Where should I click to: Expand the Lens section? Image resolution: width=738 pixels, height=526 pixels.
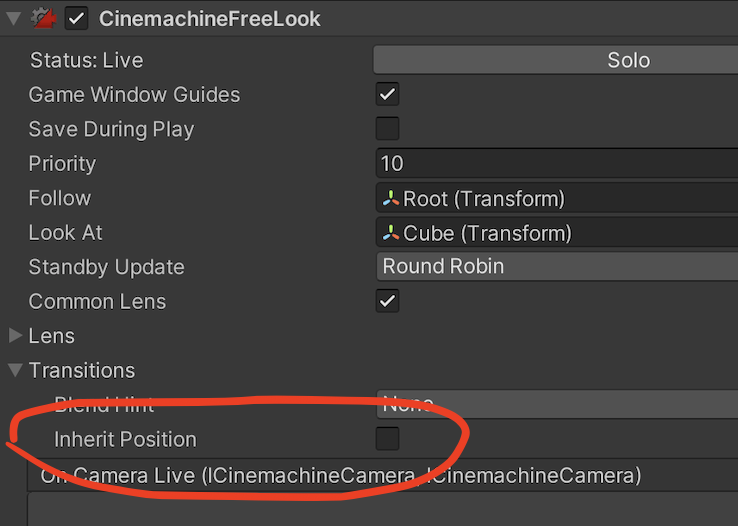pos(15,336)
